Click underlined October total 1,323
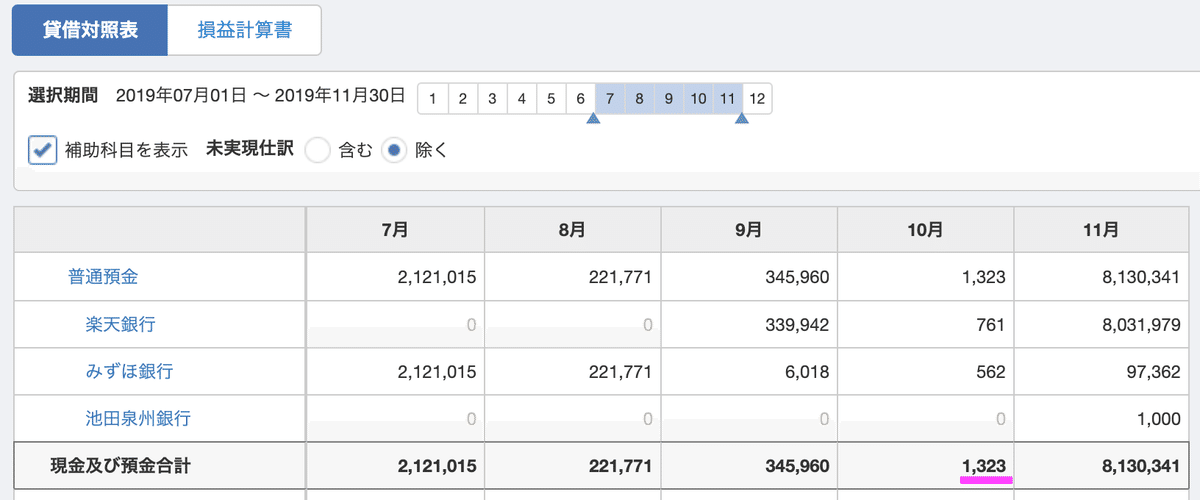Screen dimensions: 1200x500 click(x=985, y=465)
